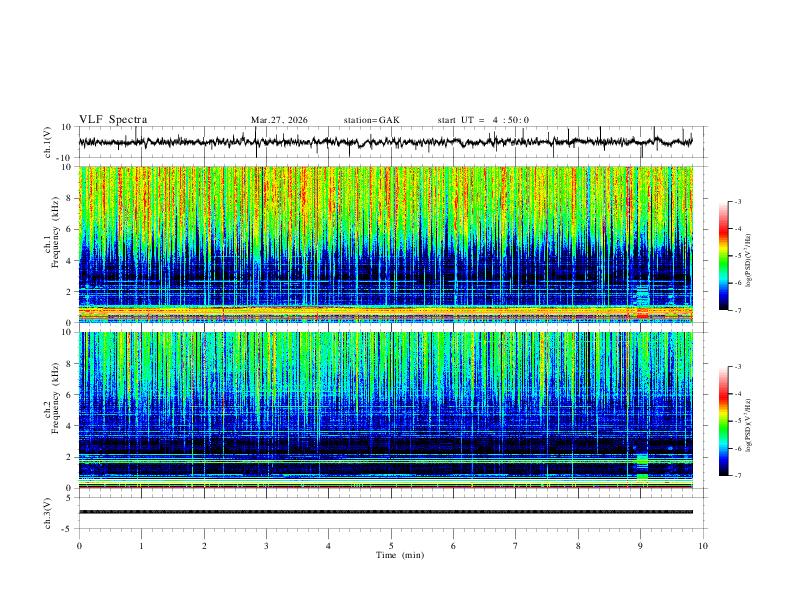The height and width of the screenshot is (612, 792).
Task: Click the "3" tick on Time axis
Action: point(266,546)
